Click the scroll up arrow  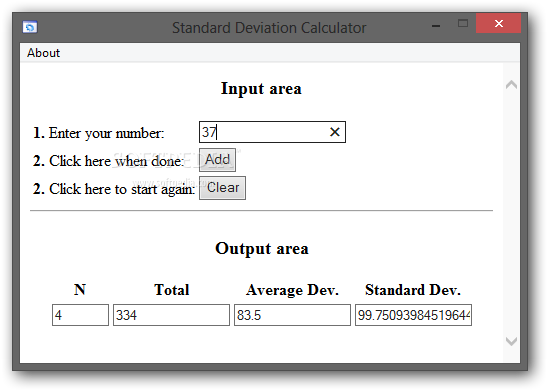511,85
